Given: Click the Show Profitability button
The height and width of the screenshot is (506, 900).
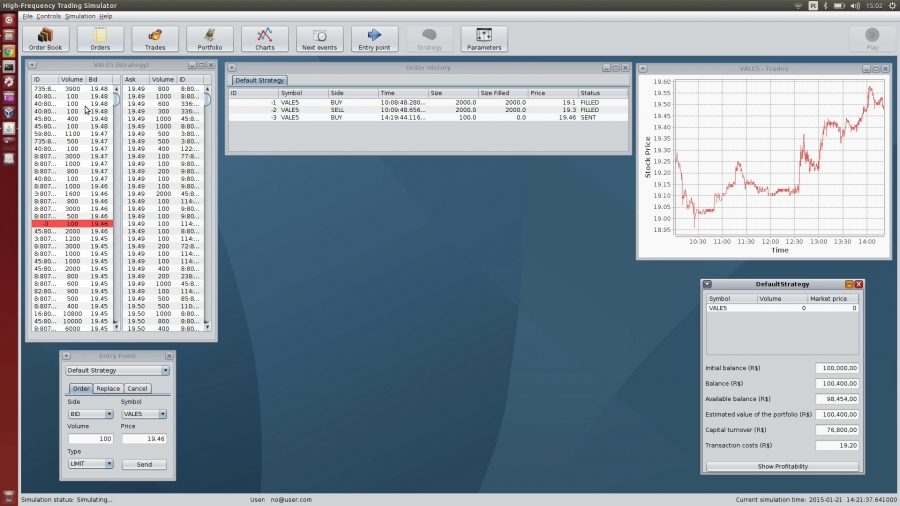Looking at the screenshot, I should 782,466.
